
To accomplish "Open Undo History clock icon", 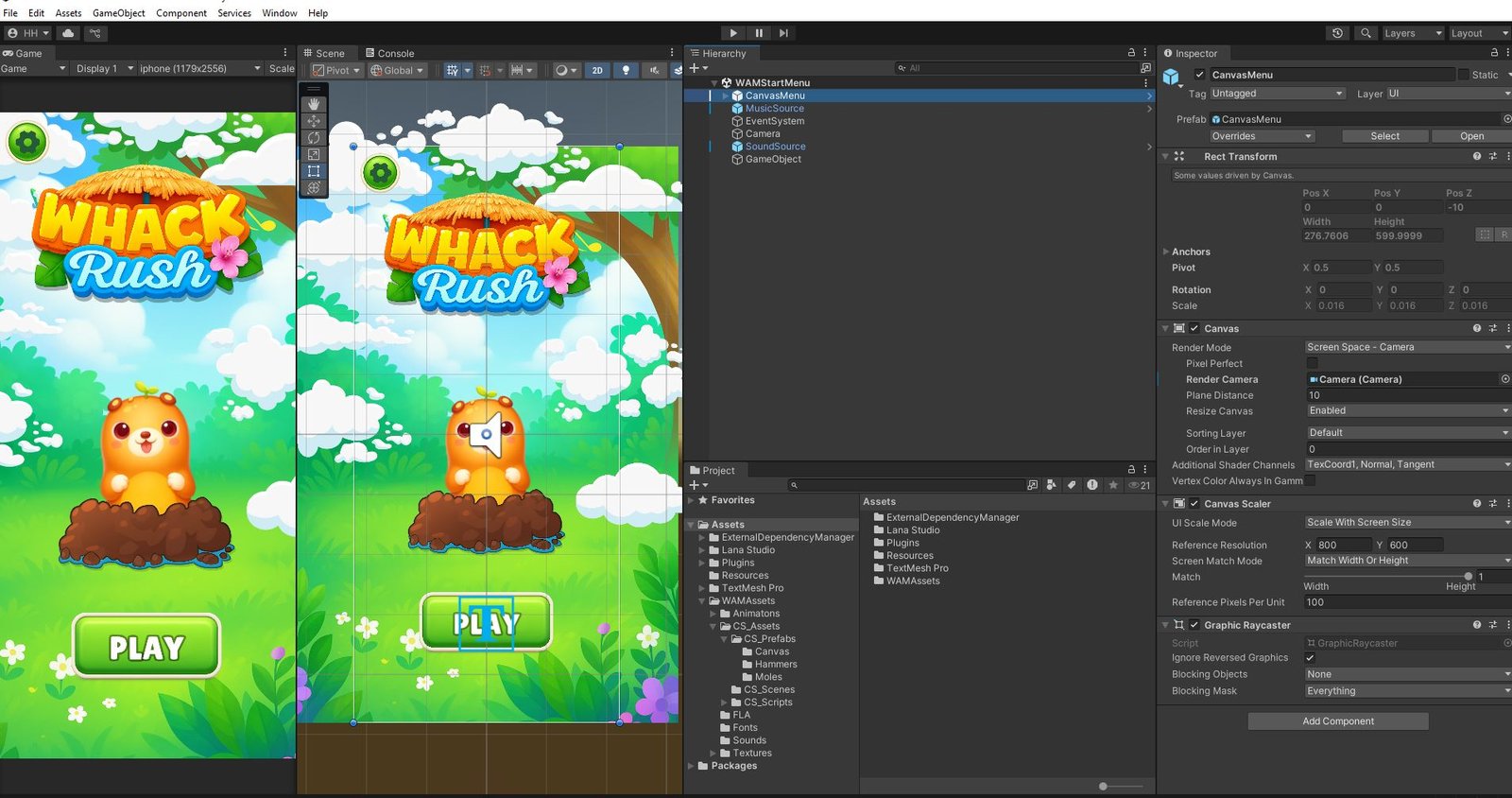I will click(x=1337, y=33).
